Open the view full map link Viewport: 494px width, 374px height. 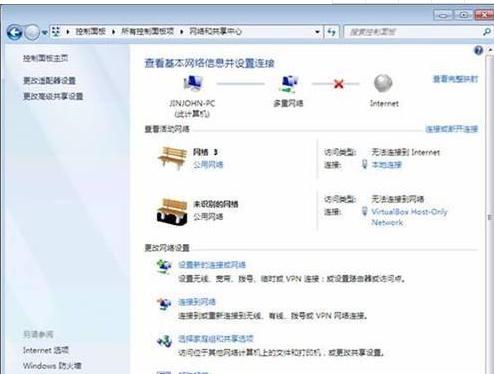click(x=455, y=79)
